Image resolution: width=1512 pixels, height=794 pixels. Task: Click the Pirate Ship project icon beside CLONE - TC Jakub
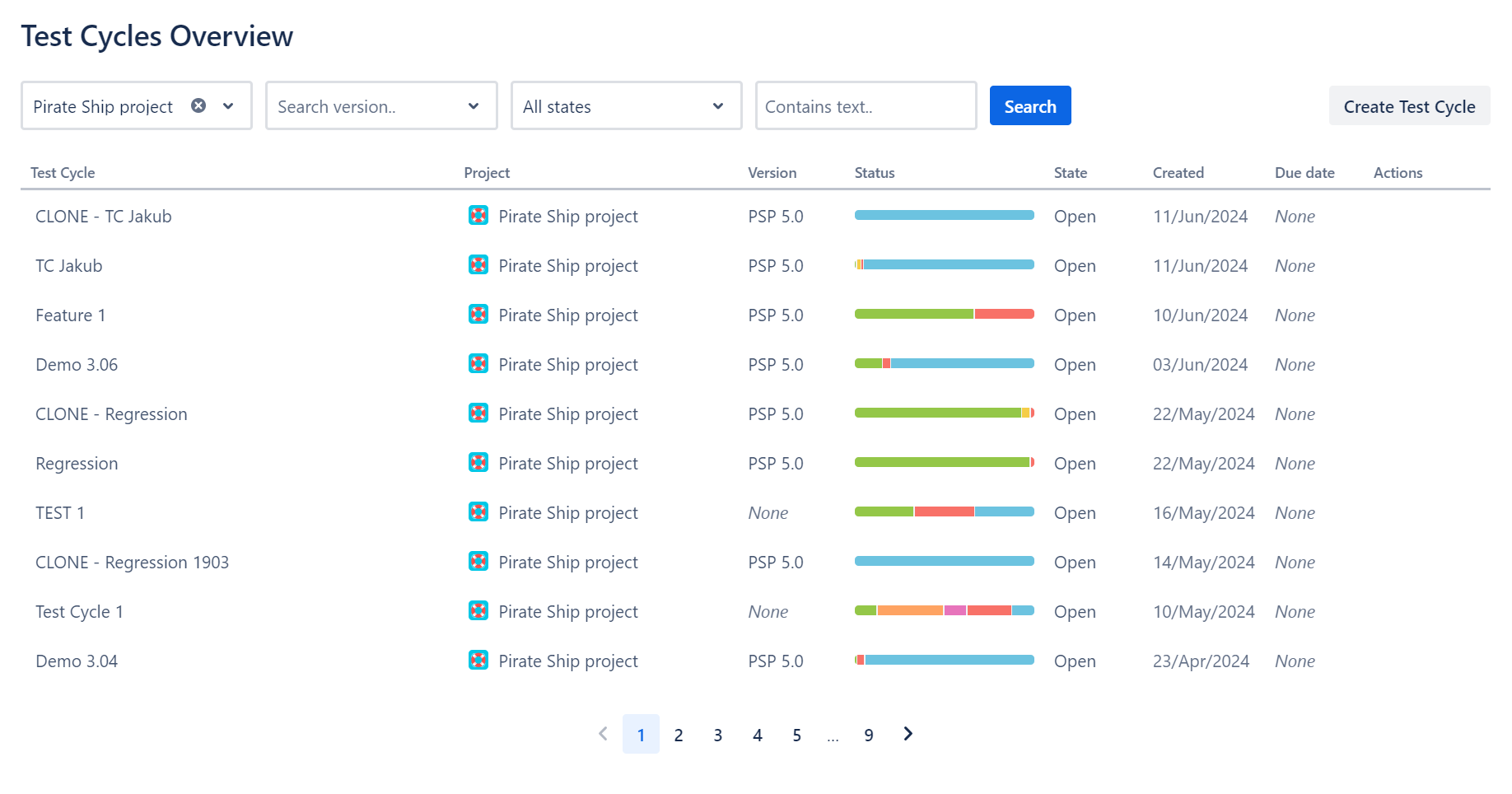point(478,216)
